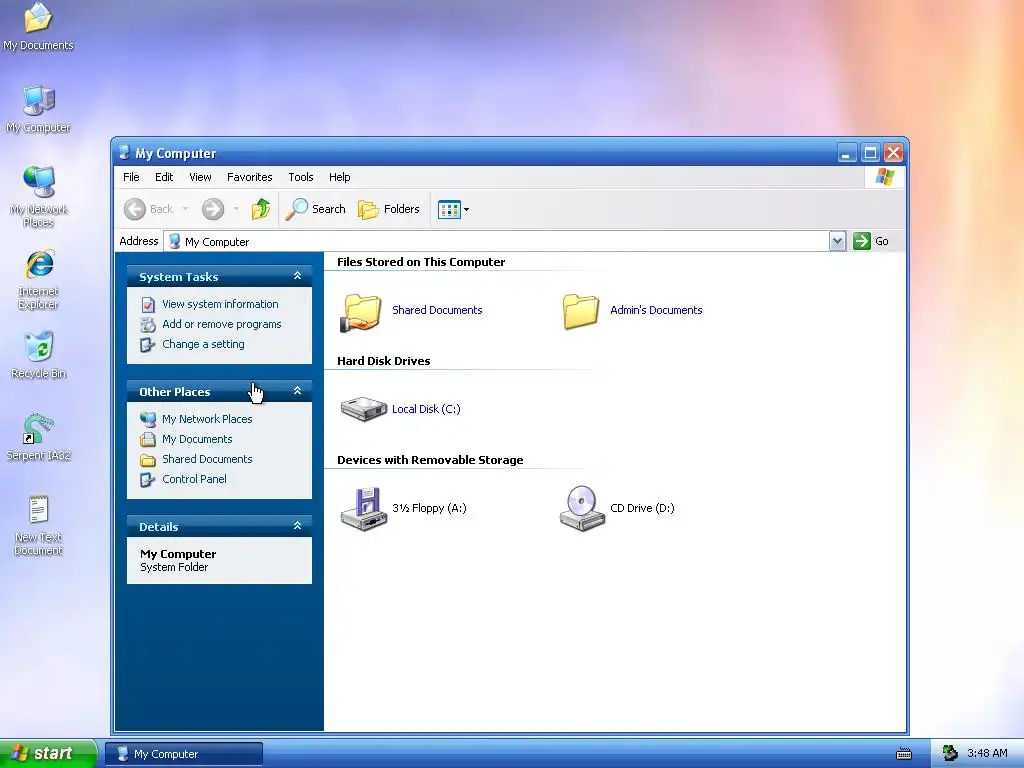Open the Views dropdown in toolbar
The image size is (1024, 768).
(453, 210)
